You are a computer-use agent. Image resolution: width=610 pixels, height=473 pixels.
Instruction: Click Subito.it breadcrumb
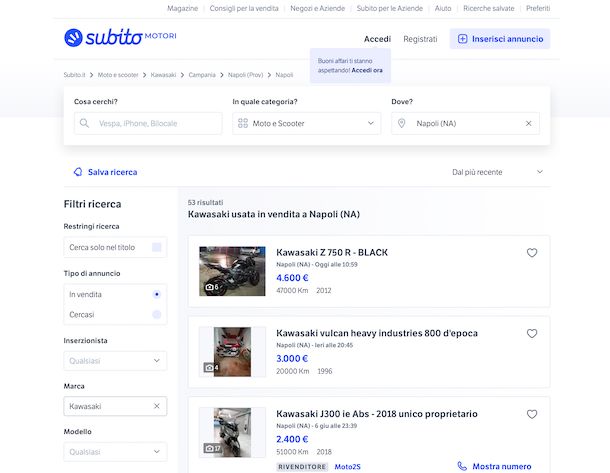(x=74, y=75)
